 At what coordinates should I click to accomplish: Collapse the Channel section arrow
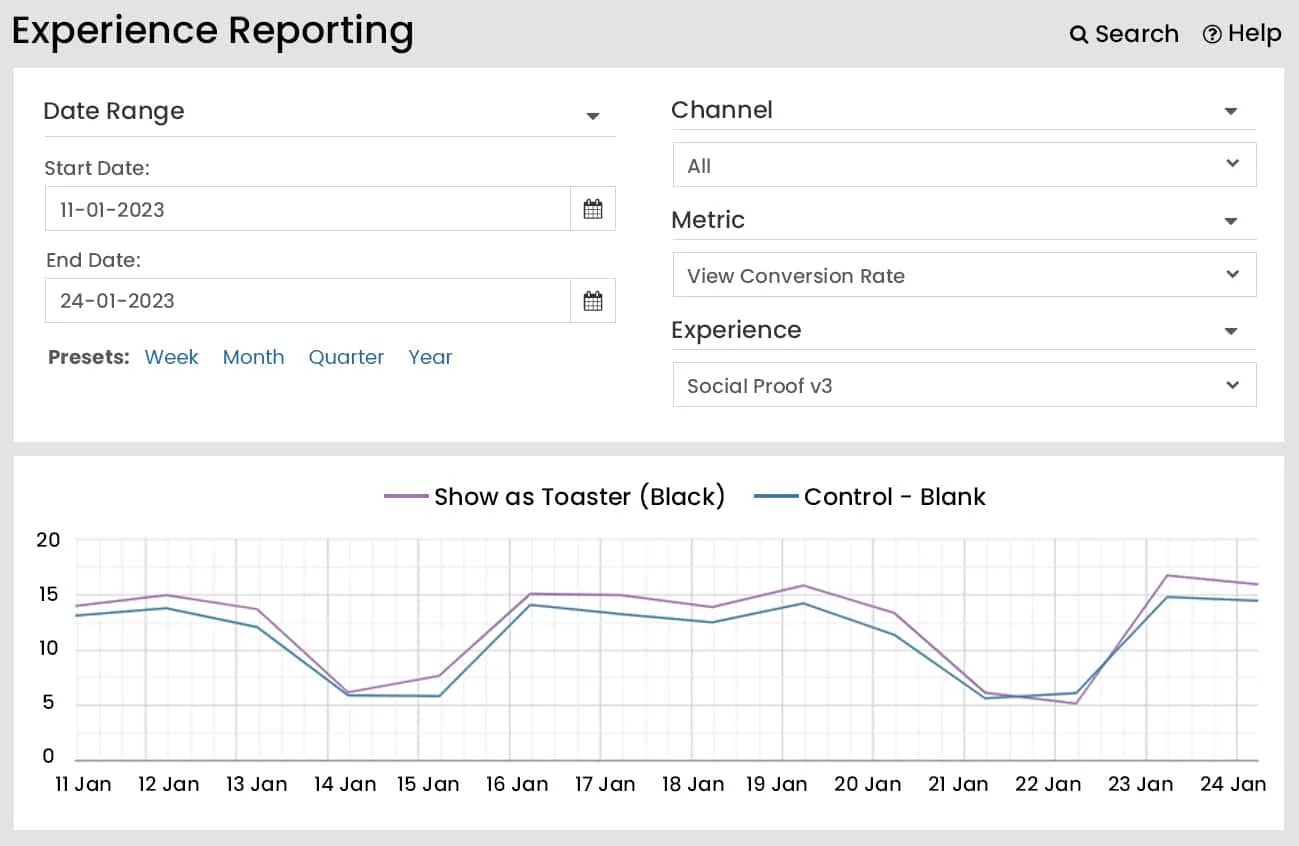pos(1231,111)
